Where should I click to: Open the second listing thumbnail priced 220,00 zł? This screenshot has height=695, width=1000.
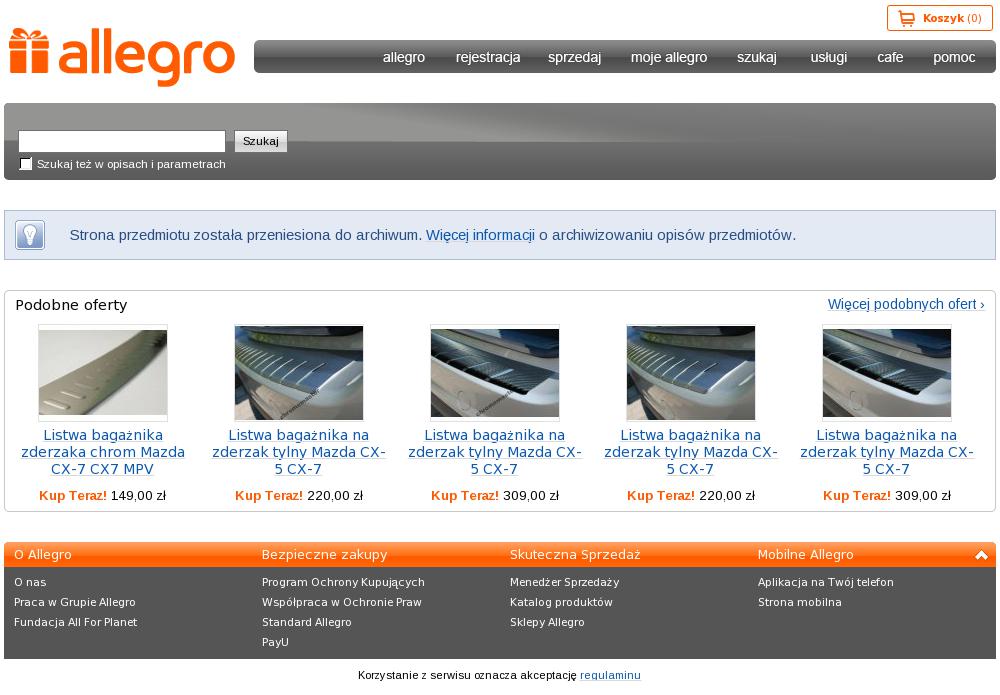(x=298, y=372)
